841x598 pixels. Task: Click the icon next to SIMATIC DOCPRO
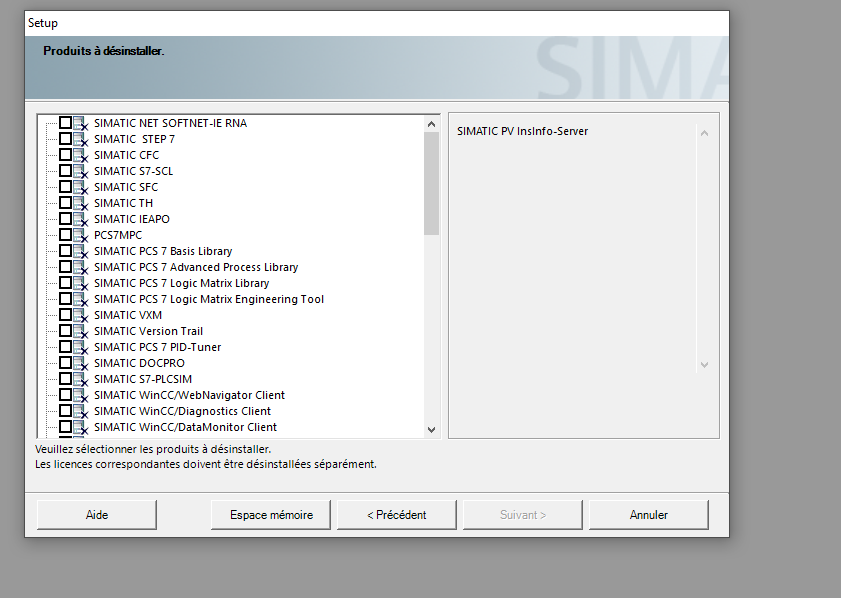coord(80,363)
